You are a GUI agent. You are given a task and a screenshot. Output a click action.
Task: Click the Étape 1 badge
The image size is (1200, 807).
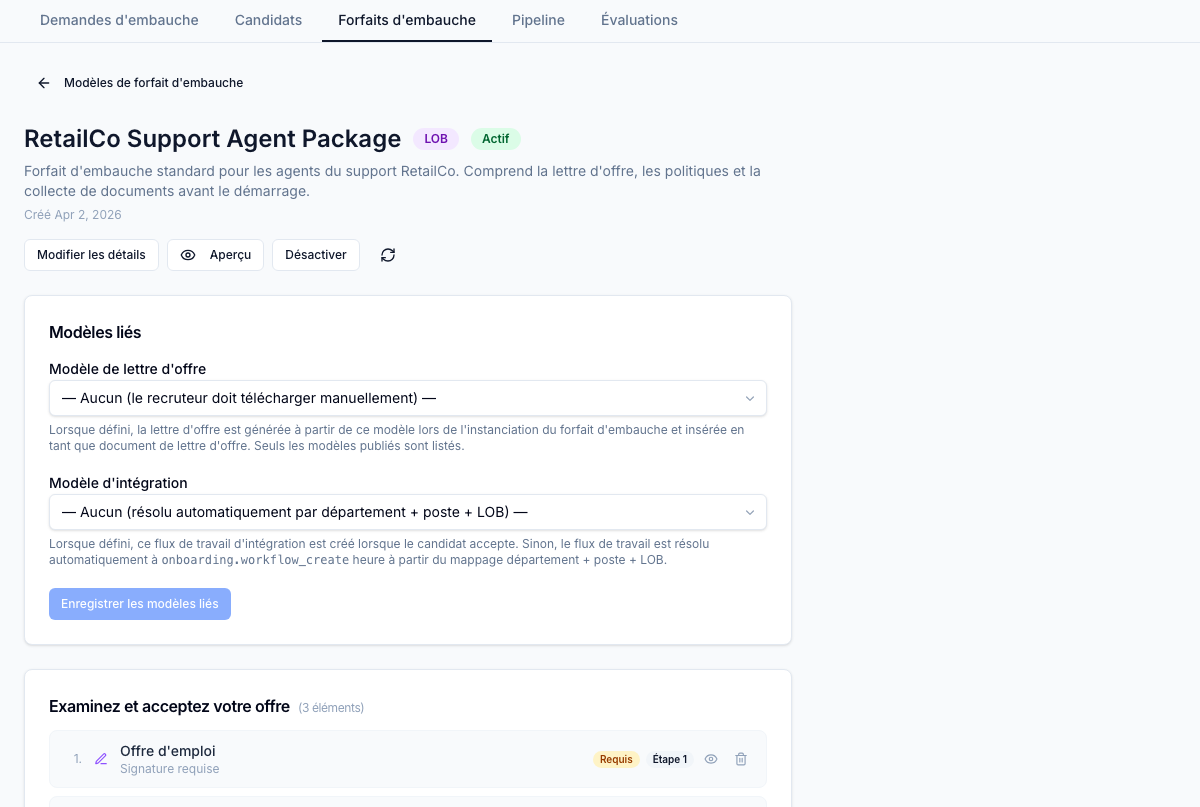[670, 759]
